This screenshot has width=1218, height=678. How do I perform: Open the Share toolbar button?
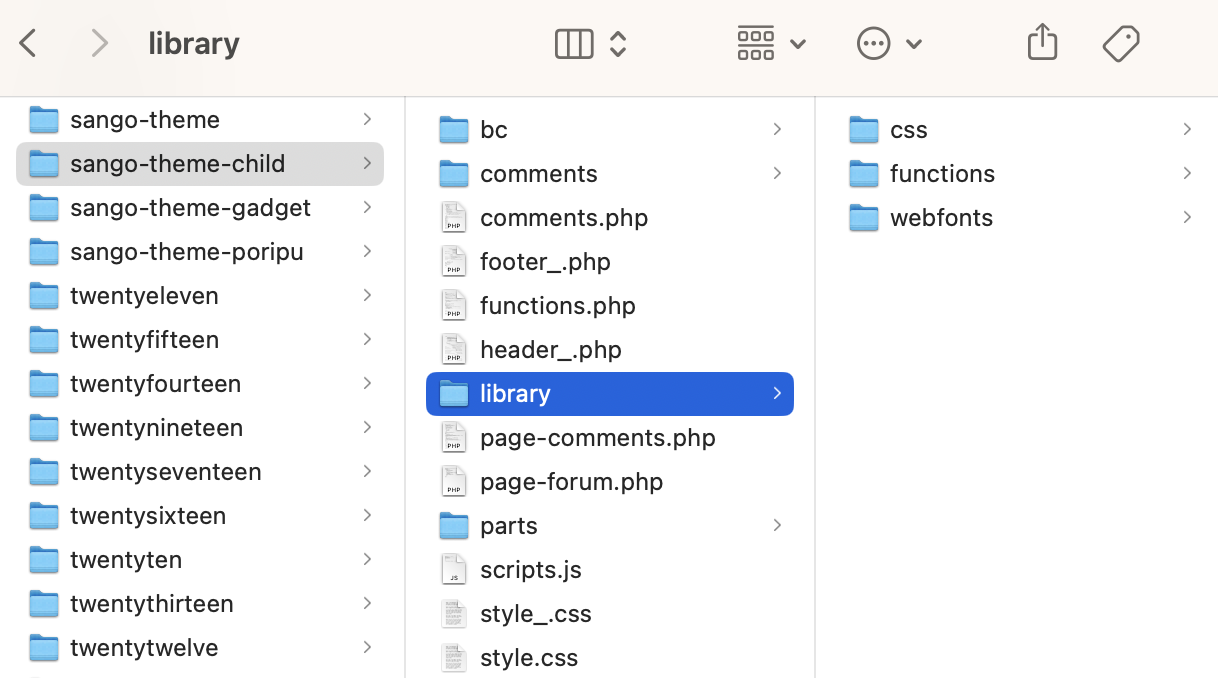(1042, 43)
